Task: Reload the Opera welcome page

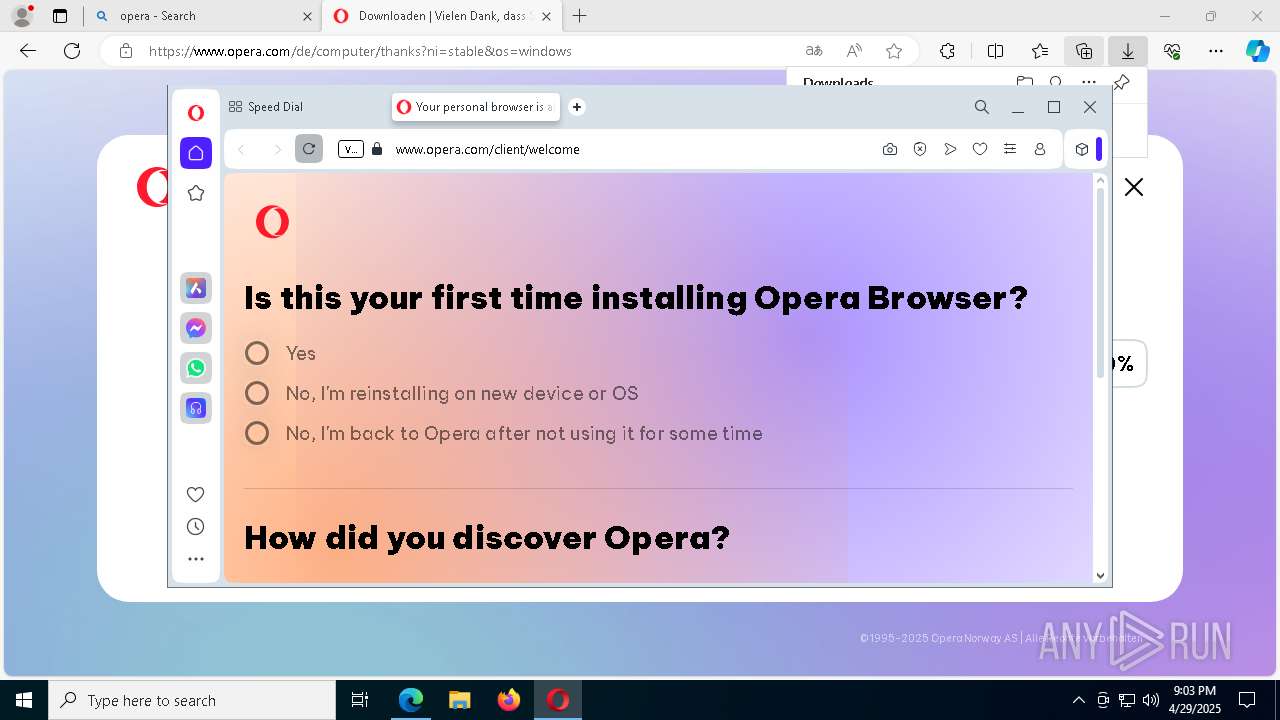Action: coord(309,149)
